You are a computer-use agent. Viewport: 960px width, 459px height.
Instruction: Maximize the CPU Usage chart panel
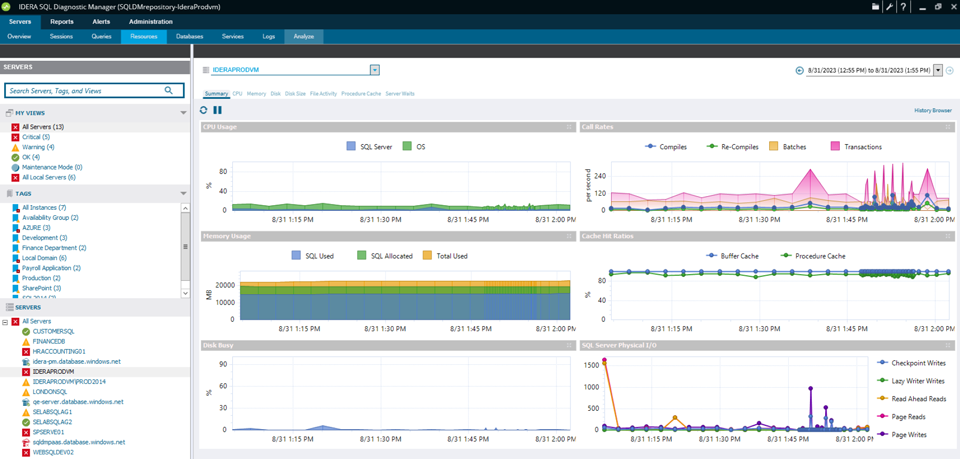570,127
